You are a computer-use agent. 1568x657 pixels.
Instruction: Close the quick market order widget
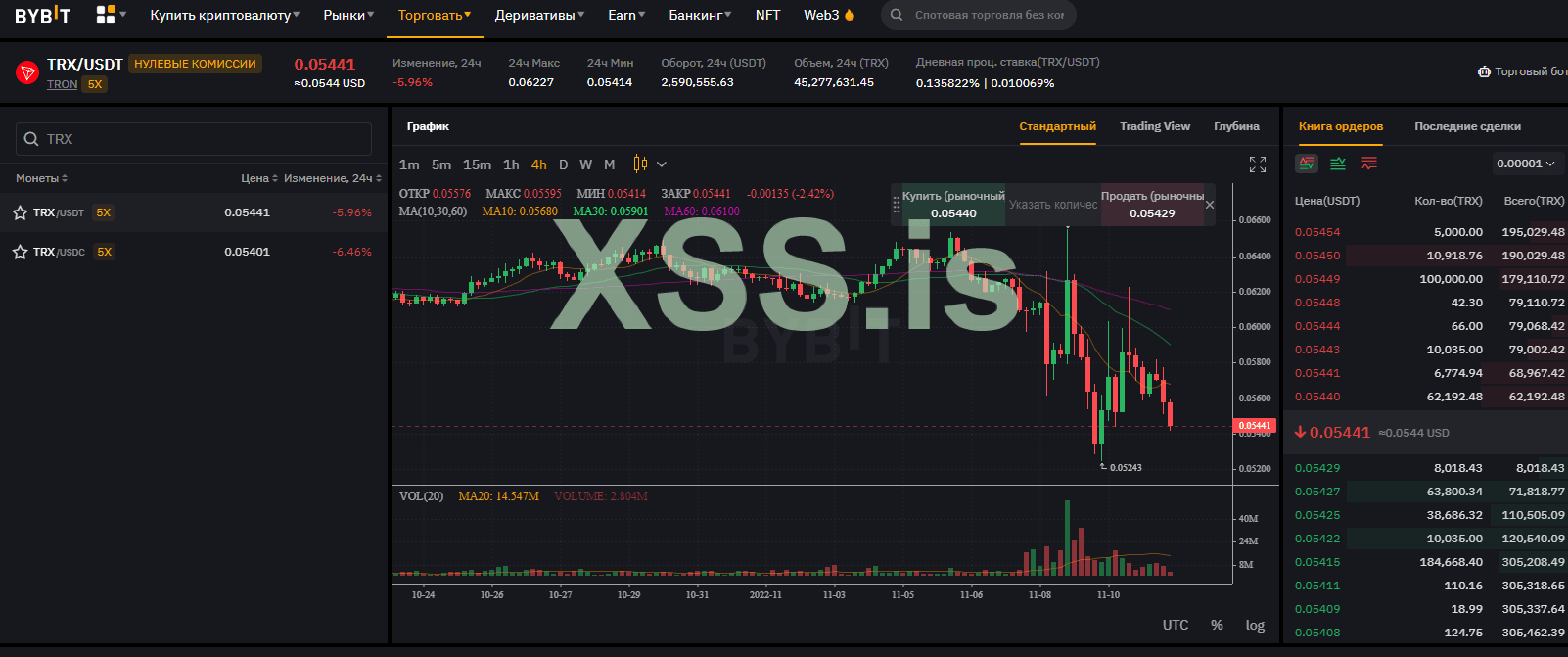pyautogui.click(x=1210, y=205)
